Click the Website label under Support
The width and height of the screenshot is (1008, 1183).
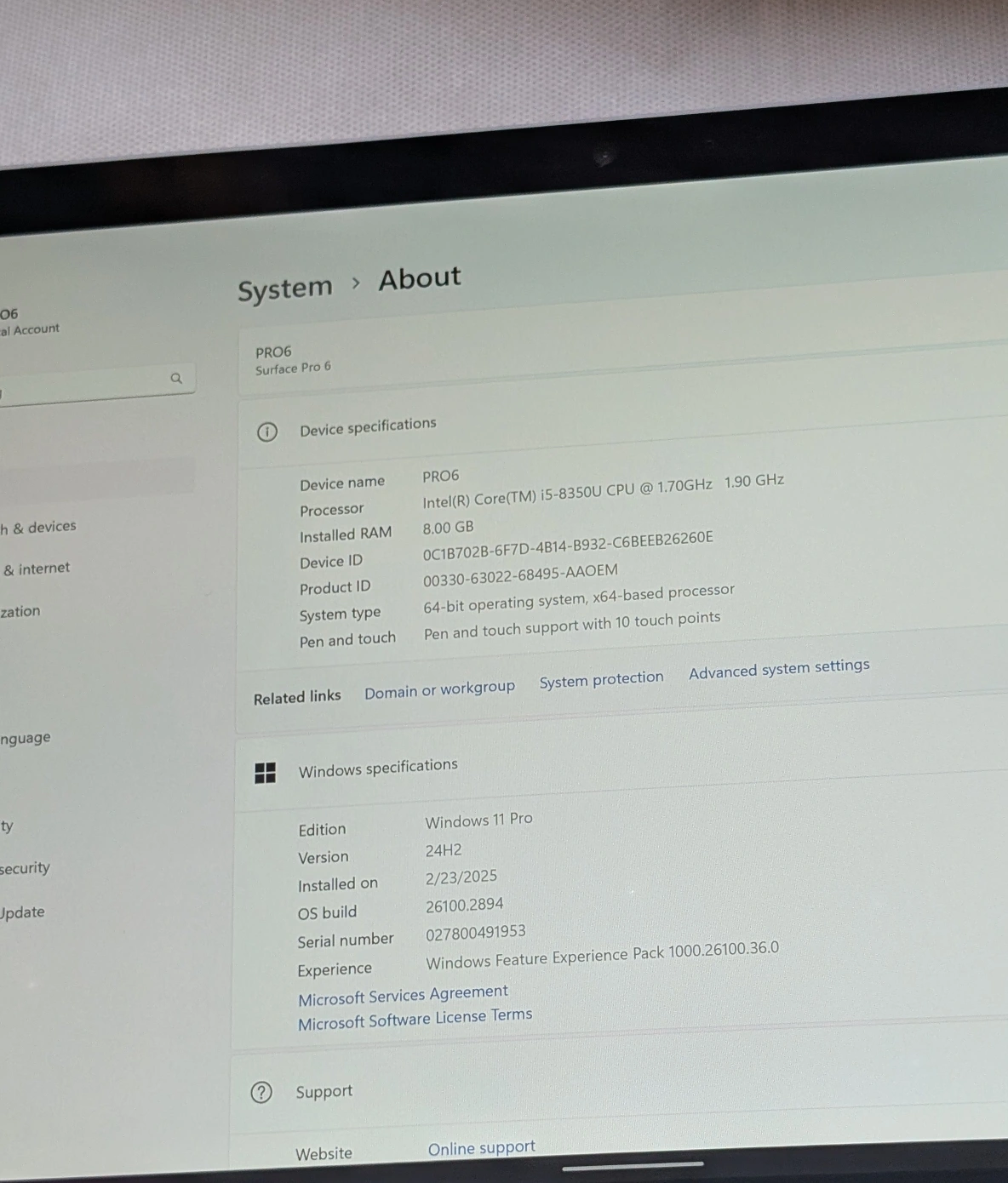tap(324, 1154)
